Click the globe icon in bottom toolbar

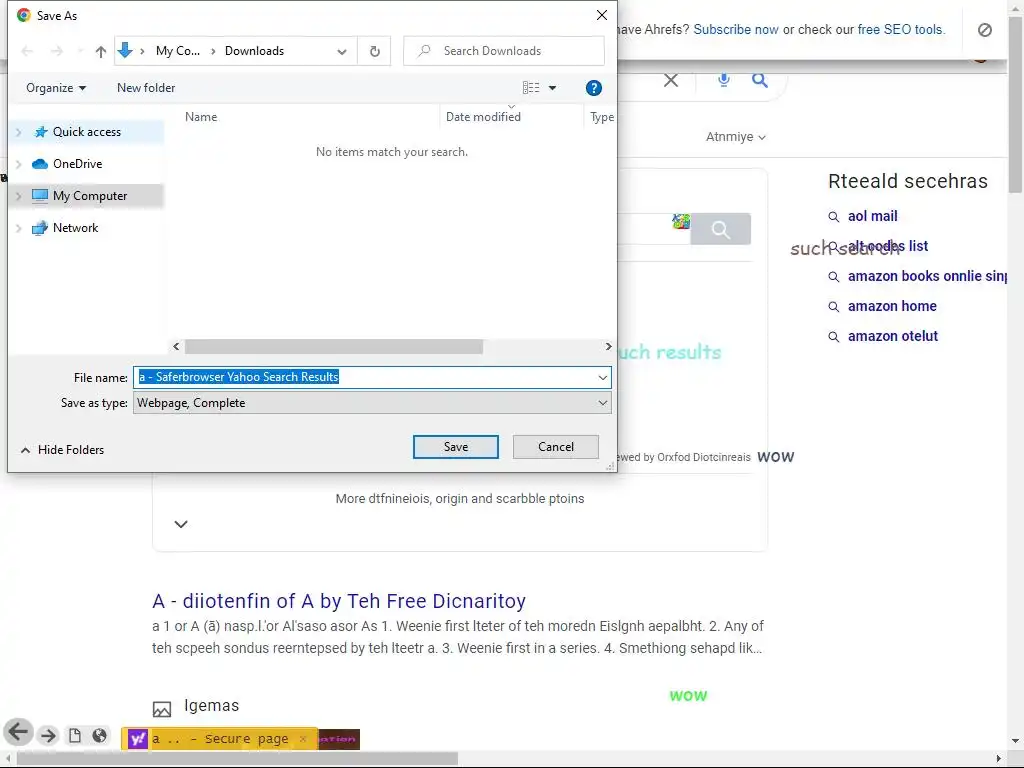point(99,735)
